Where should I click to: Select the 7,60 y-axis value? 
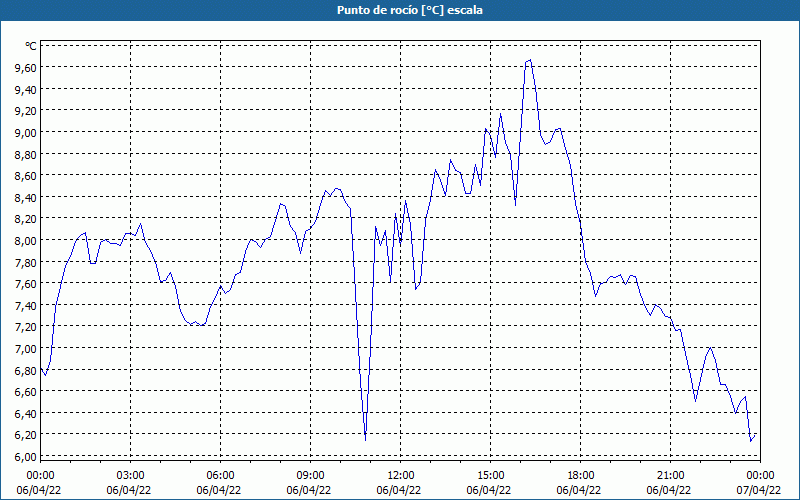(26, 284)
